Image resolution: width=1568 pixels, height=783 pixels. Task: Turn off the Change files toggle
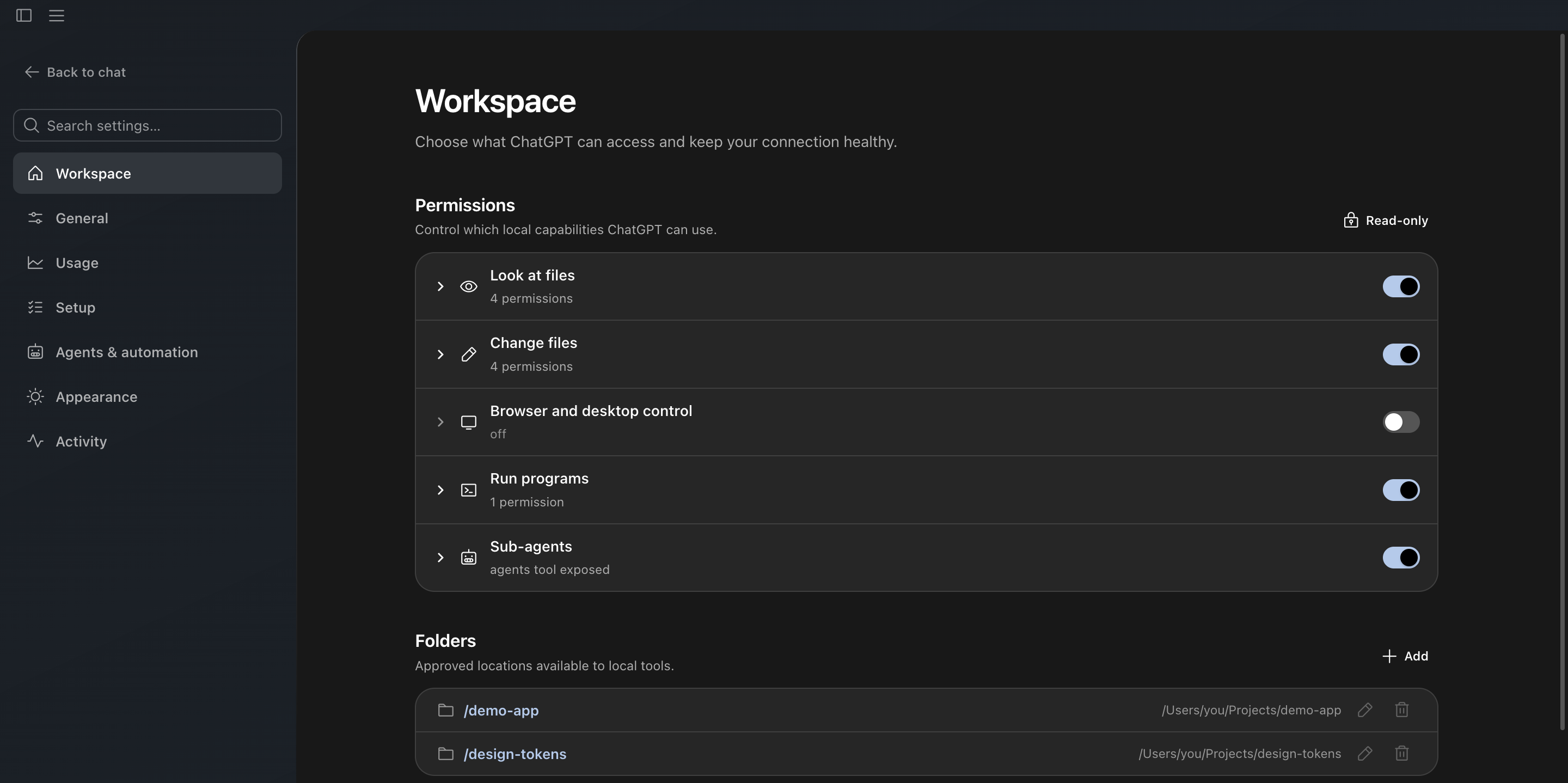point(1401,354)
